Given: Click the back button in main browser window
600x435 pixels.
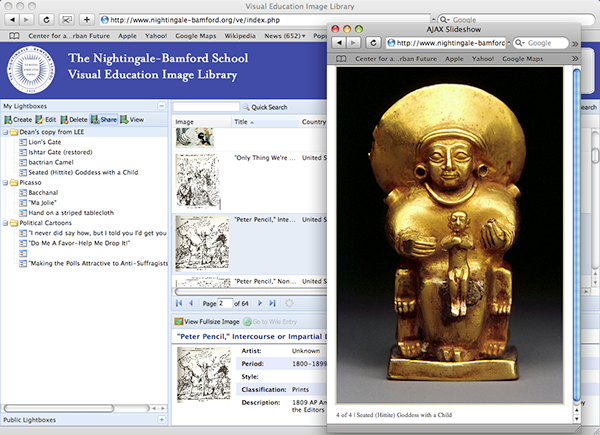Looking at the screenshot, I should click(13, 20).
